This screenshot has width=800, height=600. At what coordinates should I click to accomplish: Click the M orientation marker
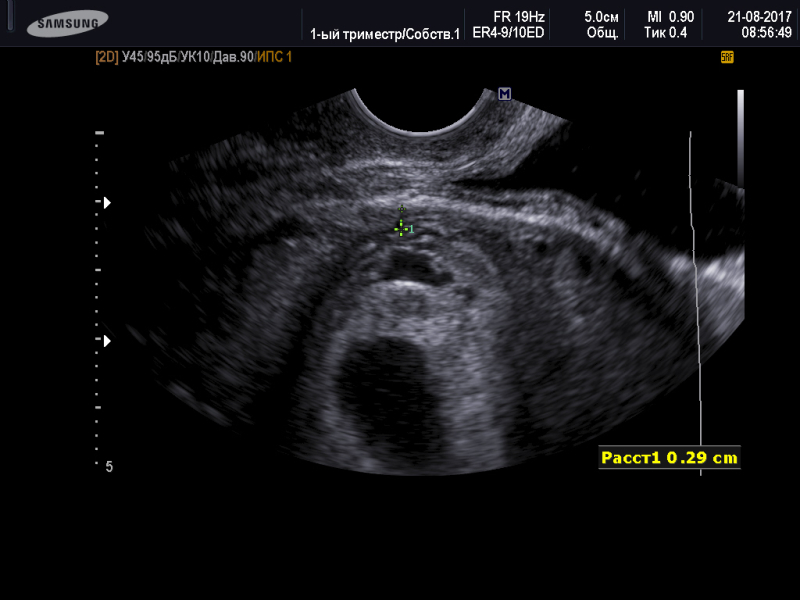[505, 93]
